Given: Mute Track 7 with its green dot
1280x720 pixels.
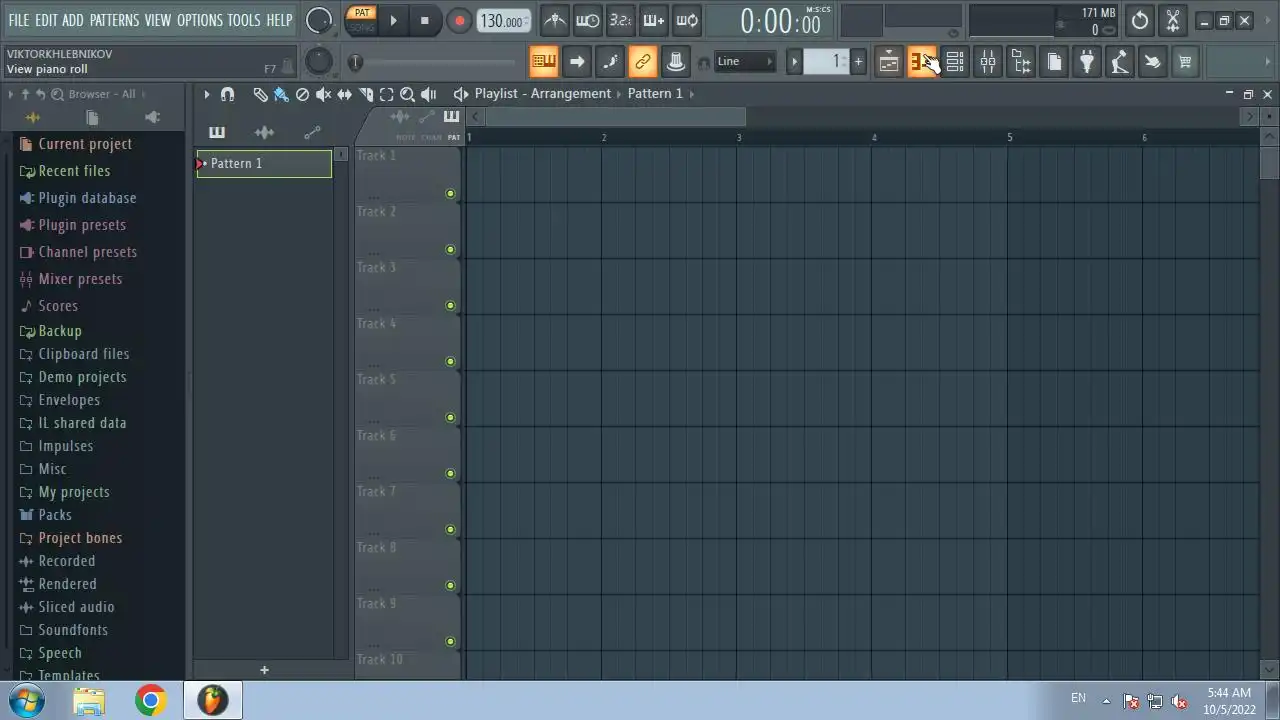Looking at the screenshot, I should pyautogui.click(x=450, y=529).
